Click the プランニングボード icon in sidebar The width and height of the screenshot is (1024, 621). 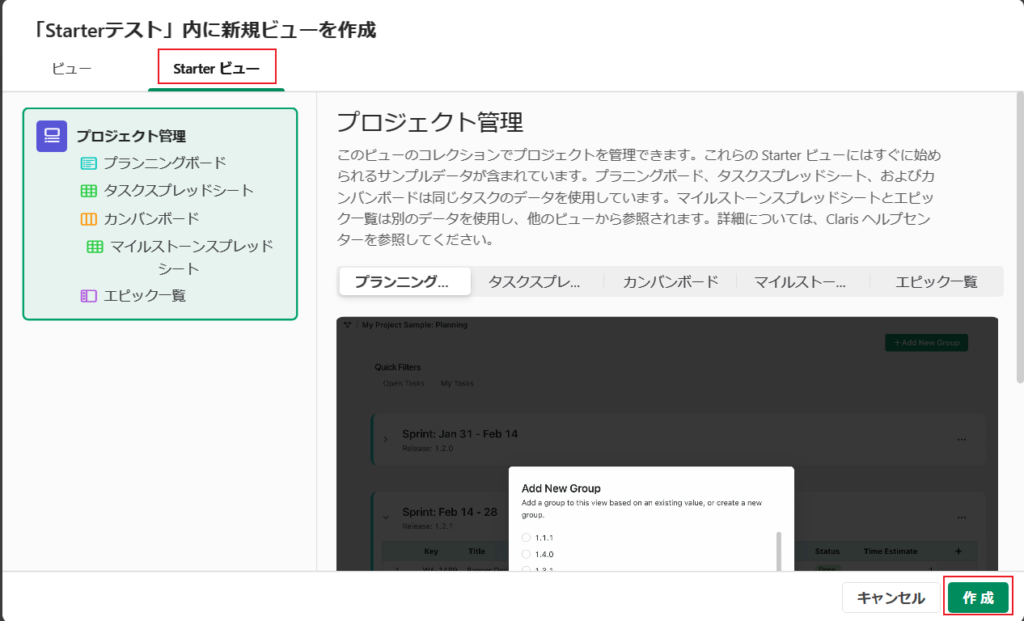[89, 163]
